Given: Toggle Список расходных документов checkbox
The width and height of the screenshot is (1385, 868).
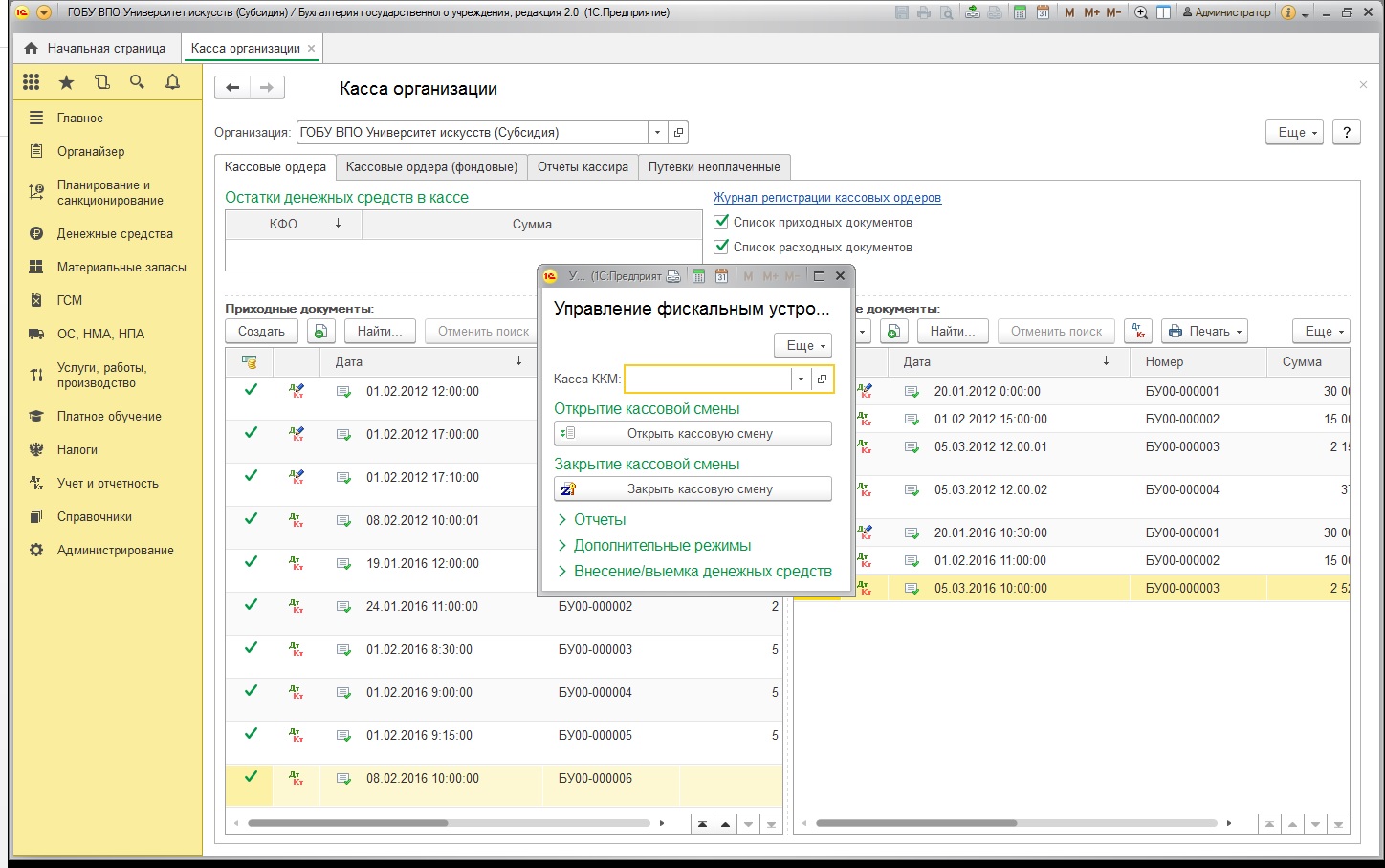Looking at the screenshot, I should click(722, 247).
